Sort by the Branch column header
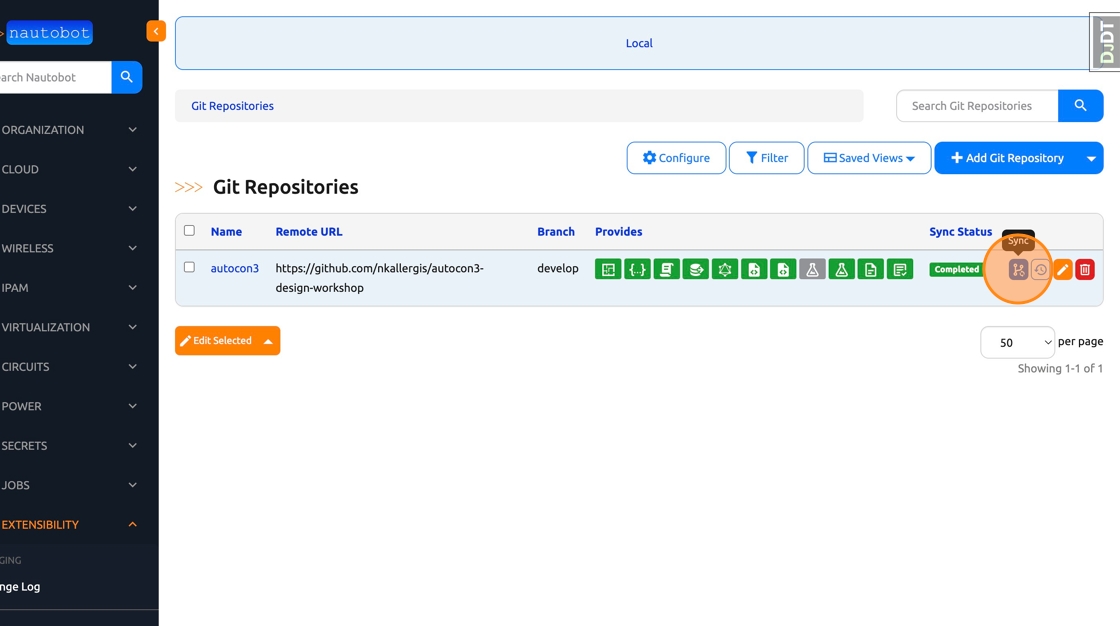This screenshot has width=1120, height=626. click(556, 232)
